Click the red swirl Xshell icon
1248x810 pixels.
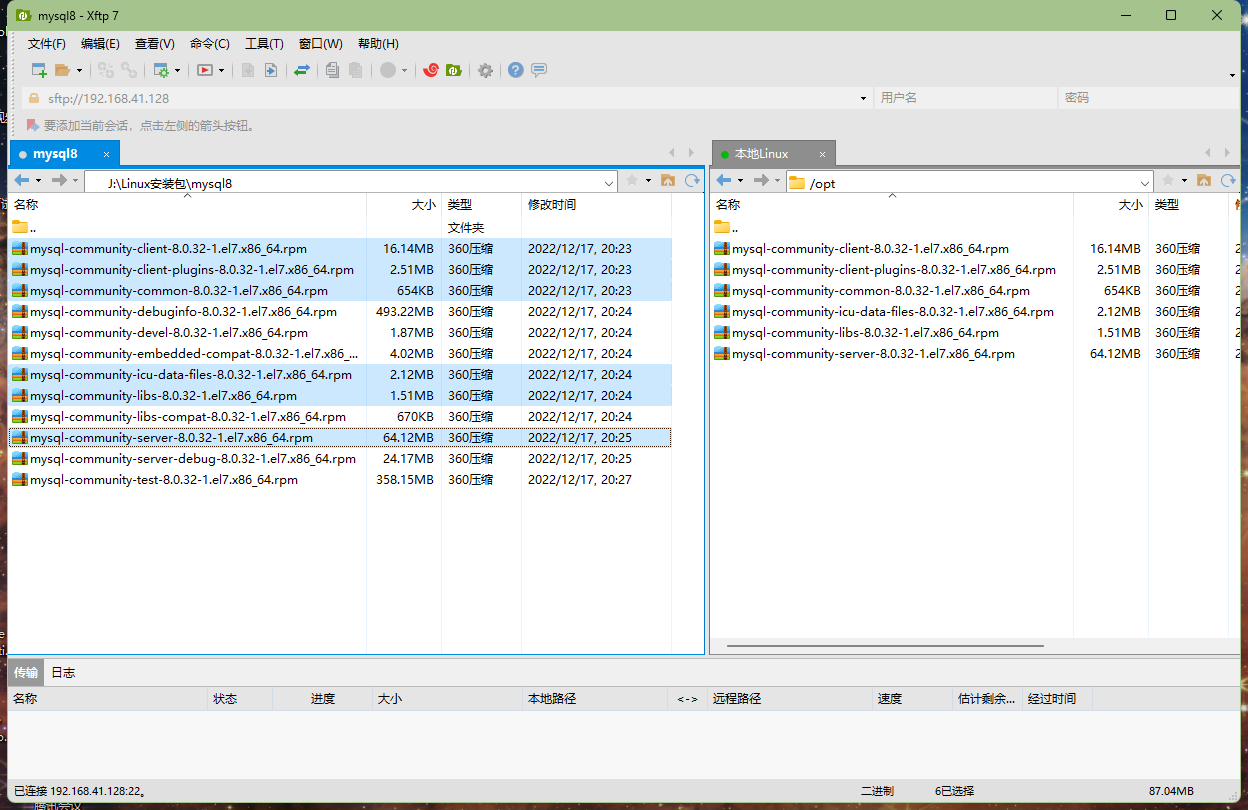point(431,70)
